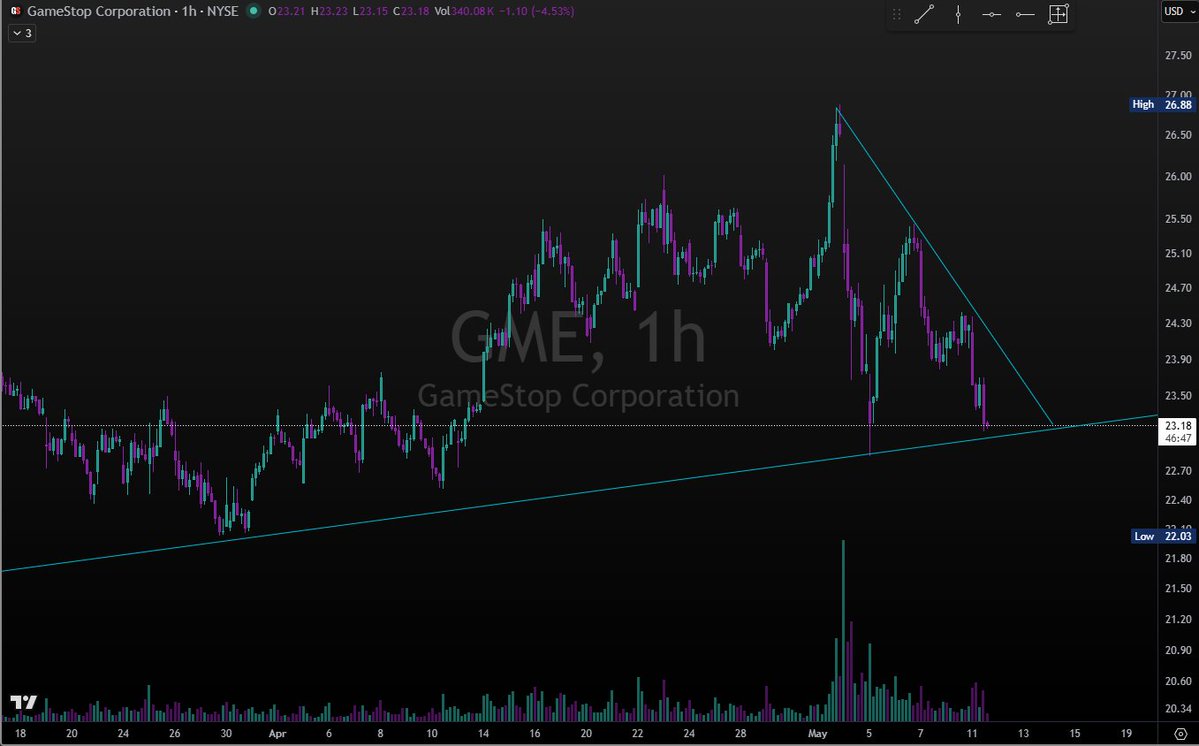Click the 14 date label on time axis
This screenshot has height=746, width=1199.
[x=483, y=734]
